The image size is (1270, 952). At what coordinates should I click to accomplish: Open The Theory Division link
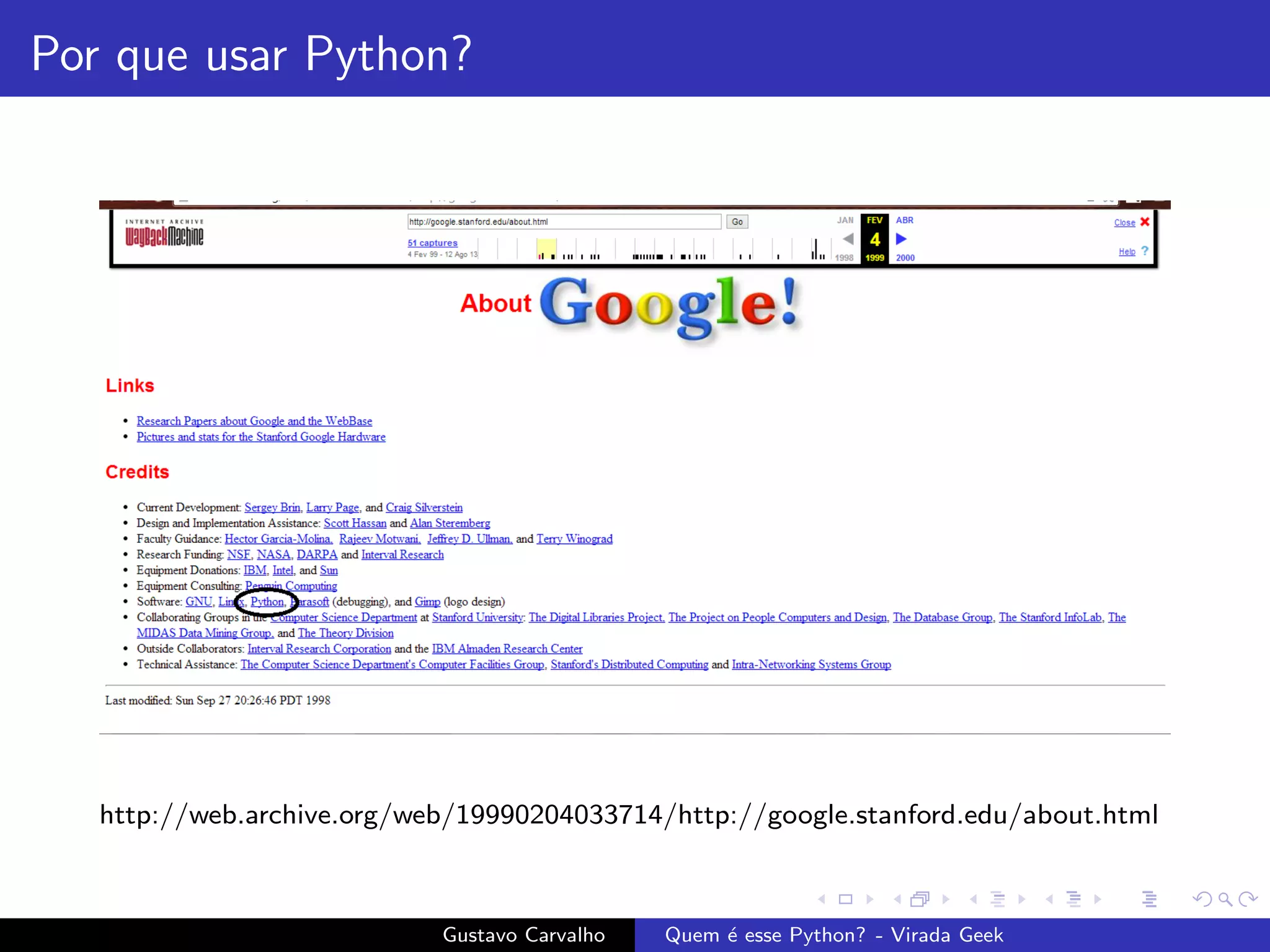click(x=345, y=633)
